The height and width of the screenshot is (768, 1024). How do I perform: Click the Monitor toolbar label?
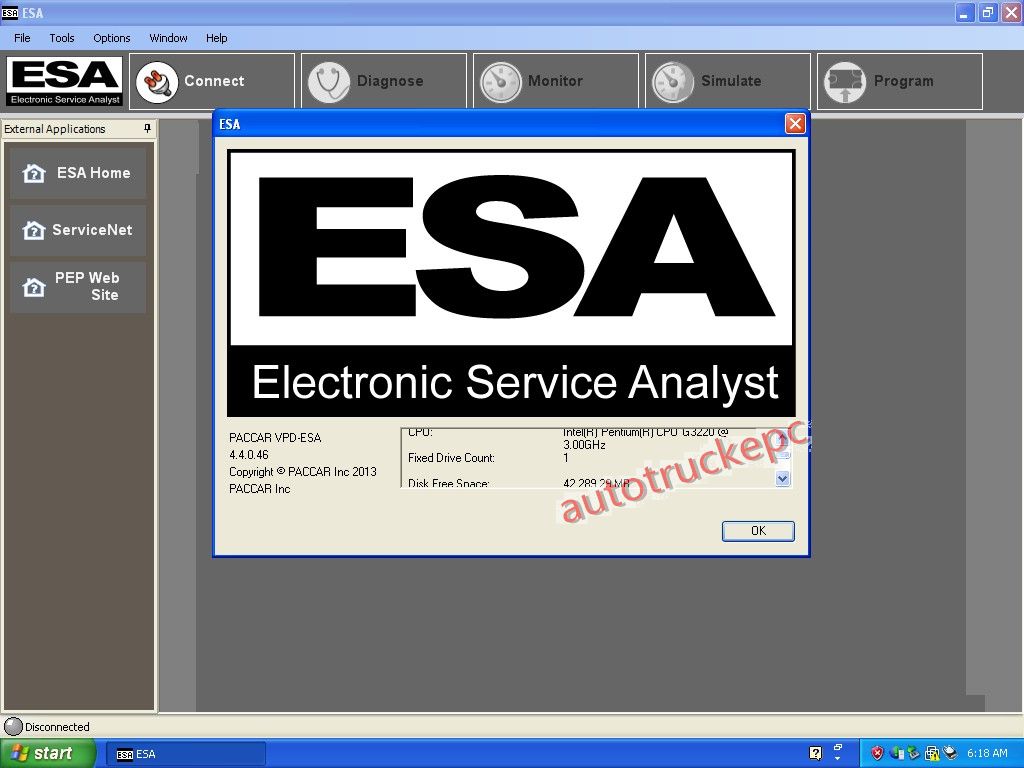555,81
